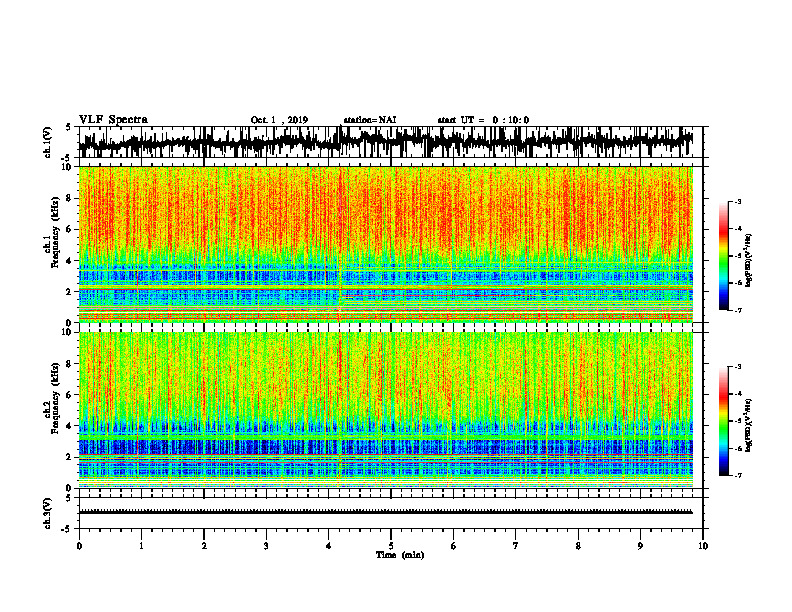Click the ch.3 flat voltage trace
792x612 pixels.
pyautogui.click(x=385, y=512)
